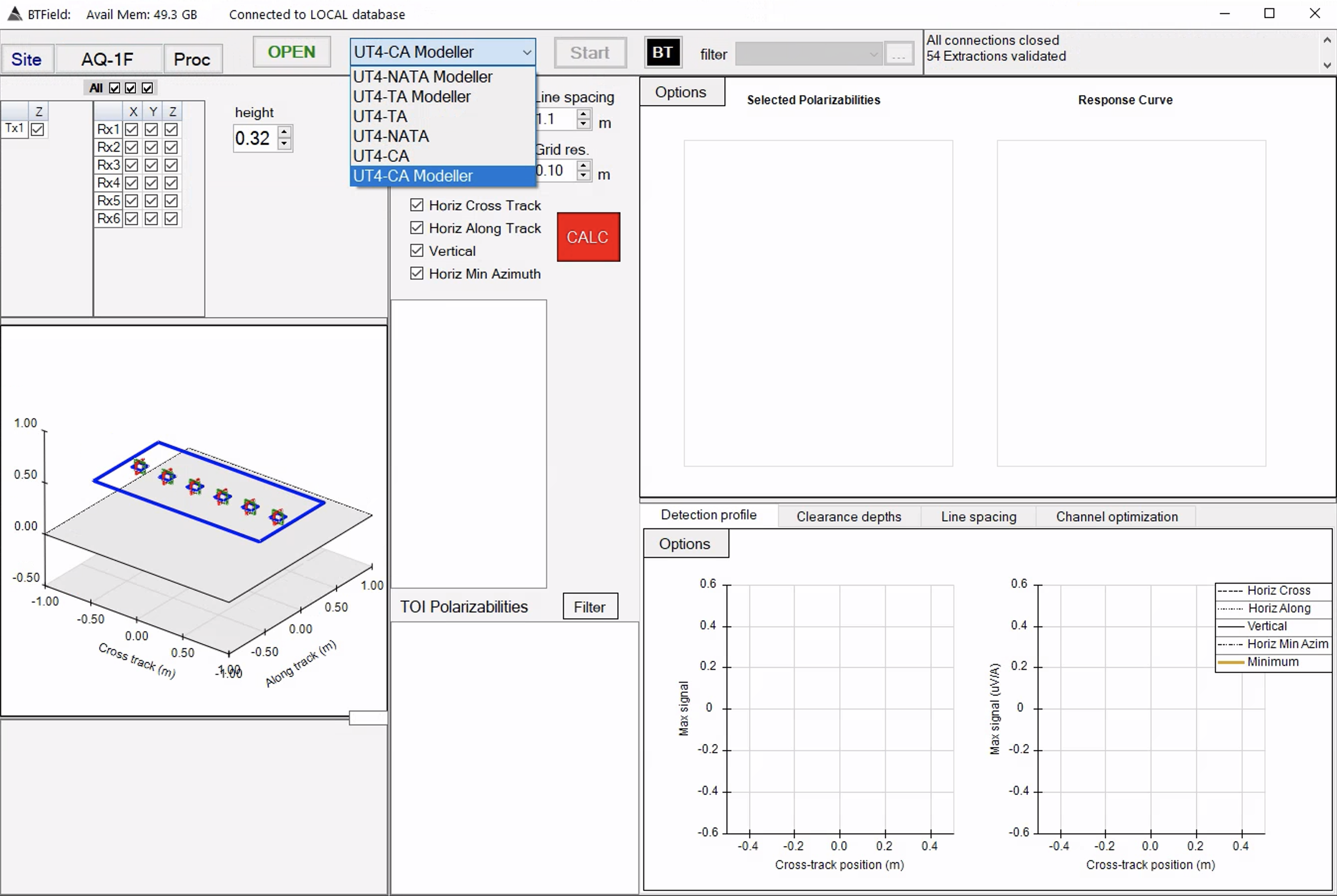Screen dimensions: 1337x896
Task: Toggle the first All checkbox
Action: [x=115, y=88]
